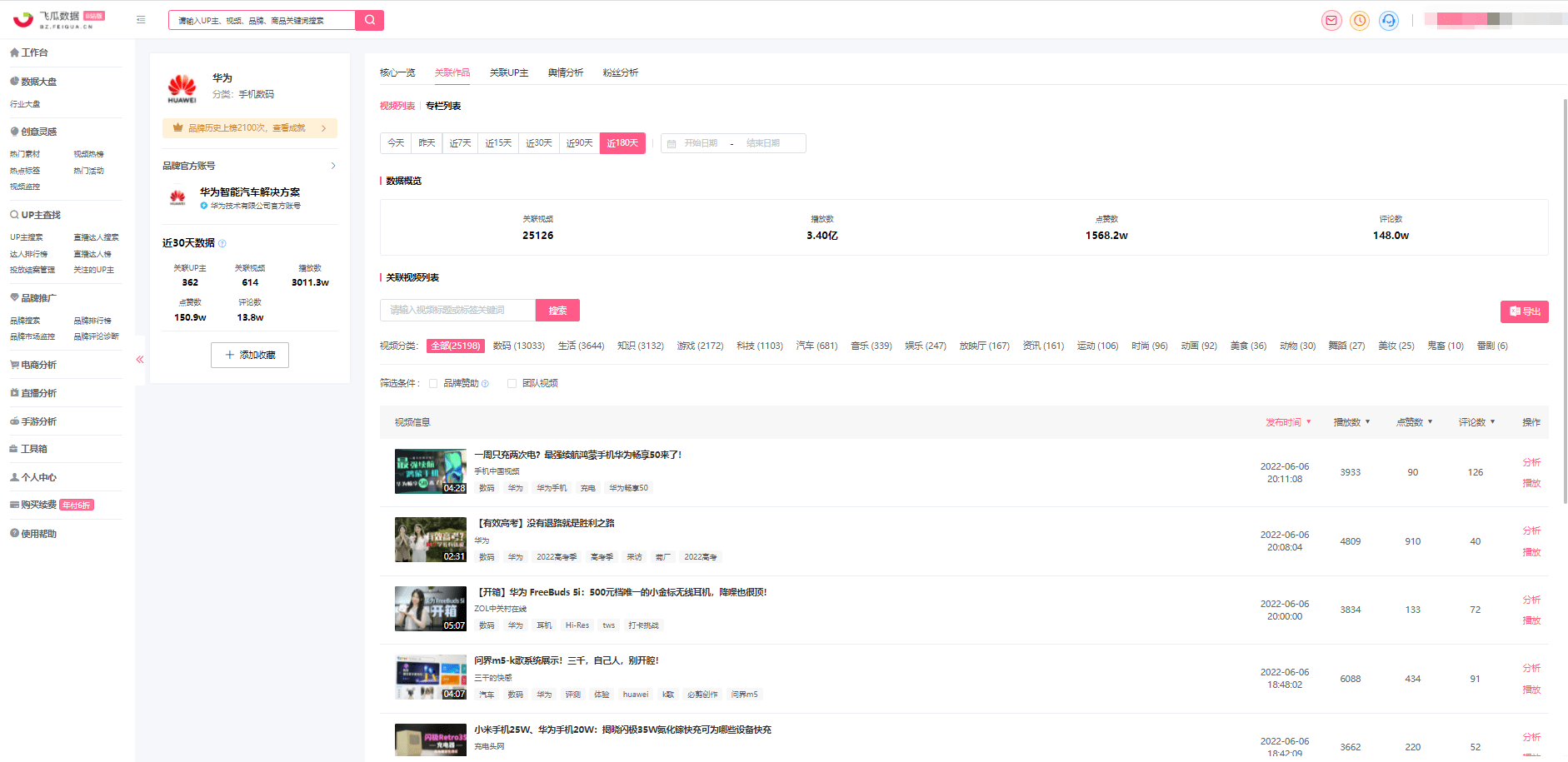
Task: Sort by 评论数 column arrow
Action: pos(1492,422)
